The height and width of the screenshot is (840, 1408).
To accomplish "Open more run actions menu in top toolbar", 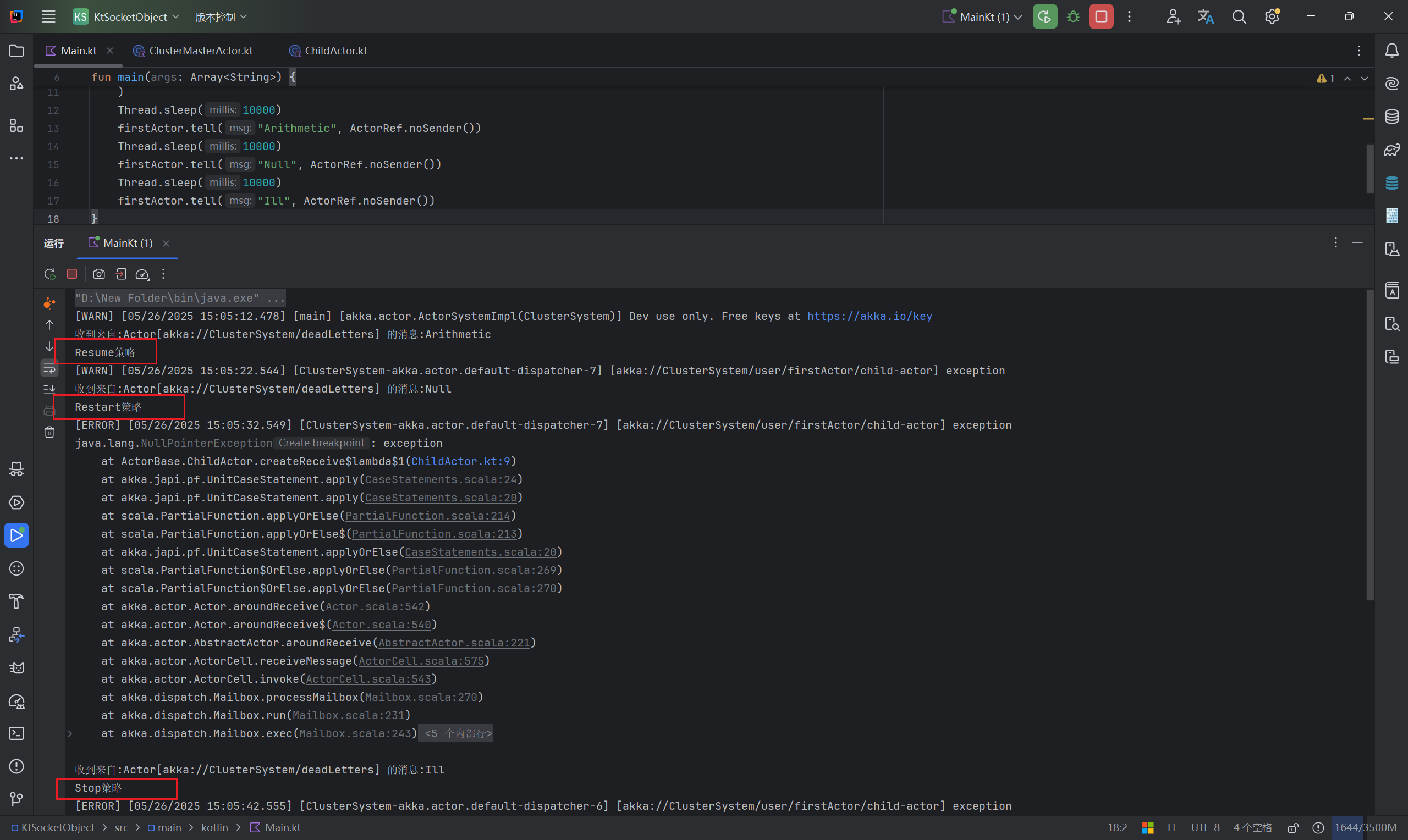I will click(x=1130, y=16).
